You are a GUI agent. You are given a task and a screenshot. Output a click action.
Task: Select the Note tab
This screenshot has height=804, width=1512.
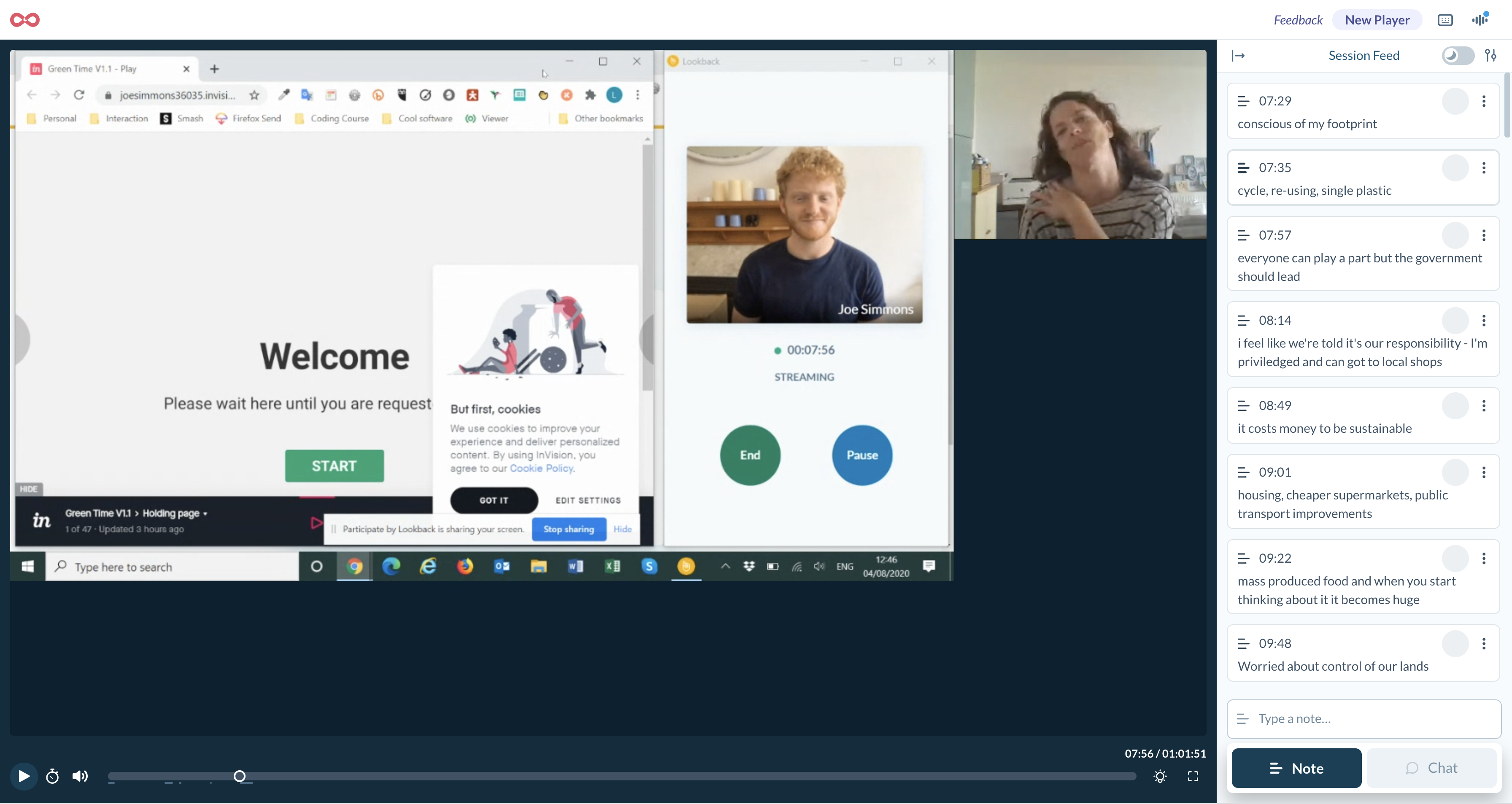1296,768
